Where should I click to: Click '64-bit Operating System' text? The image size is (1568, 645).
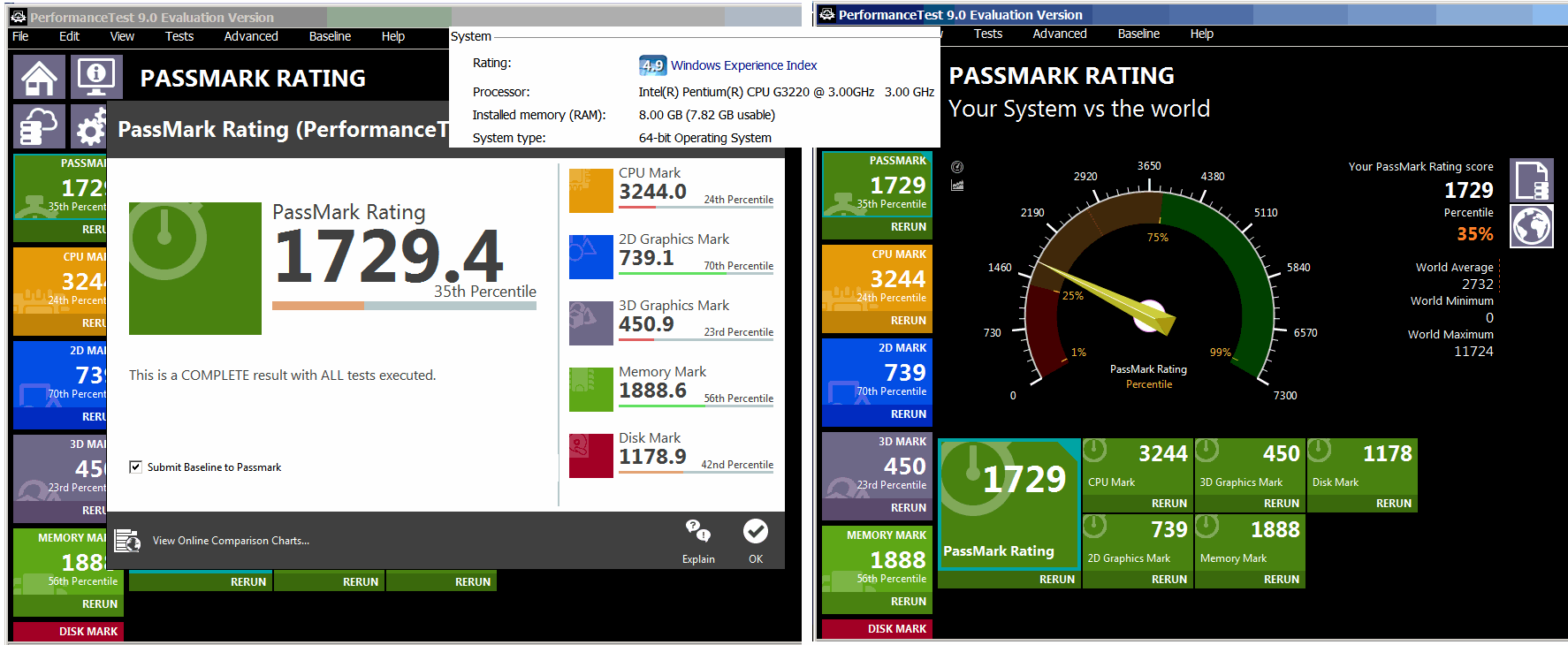pyautogui.click(x=705, y=138)
